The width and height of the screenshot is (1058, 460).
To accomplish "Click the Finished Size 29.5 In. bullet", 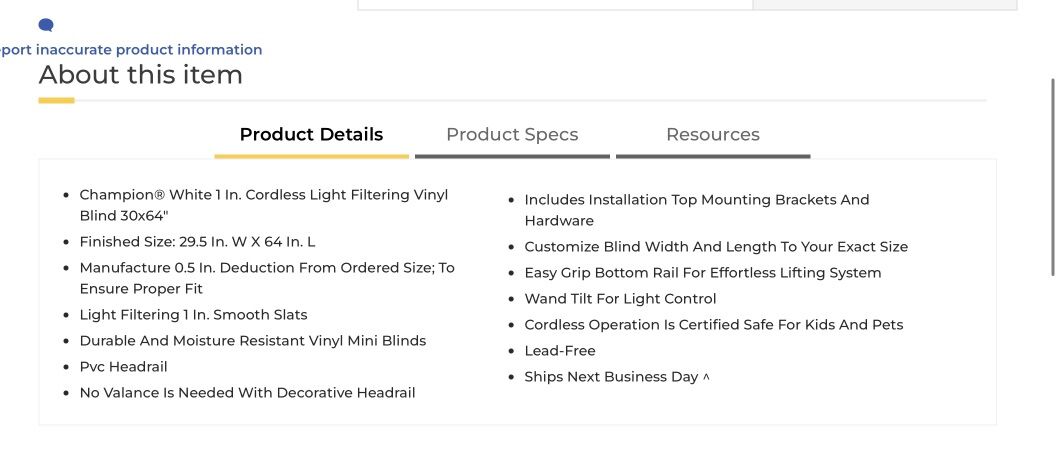I will tap(197, 242).
